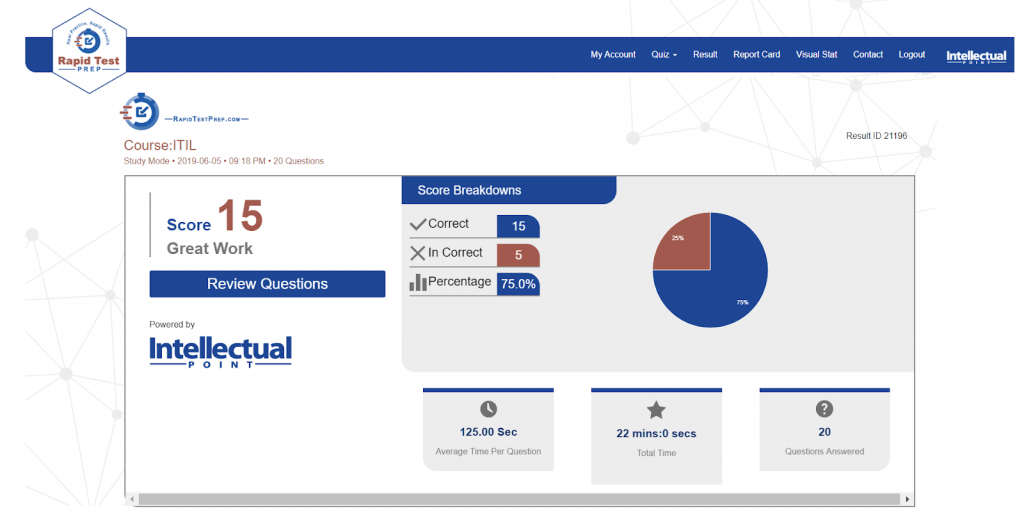Click the red In Correct count 5 badge
This screenshot has height=515, width=1024.
tap(519, 255)
